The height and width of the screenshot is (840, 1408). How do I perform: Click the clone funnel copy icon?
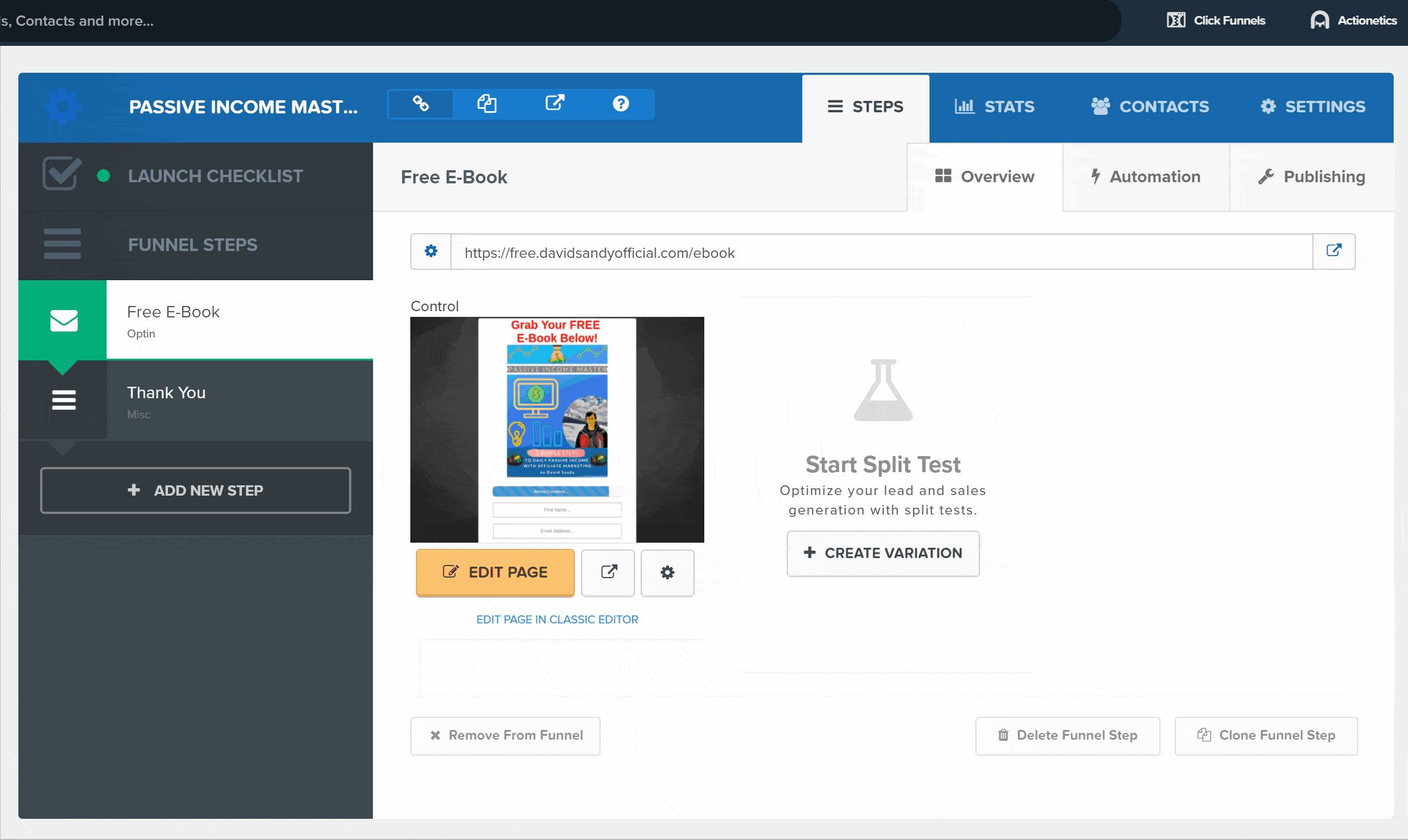pos(487,104)
